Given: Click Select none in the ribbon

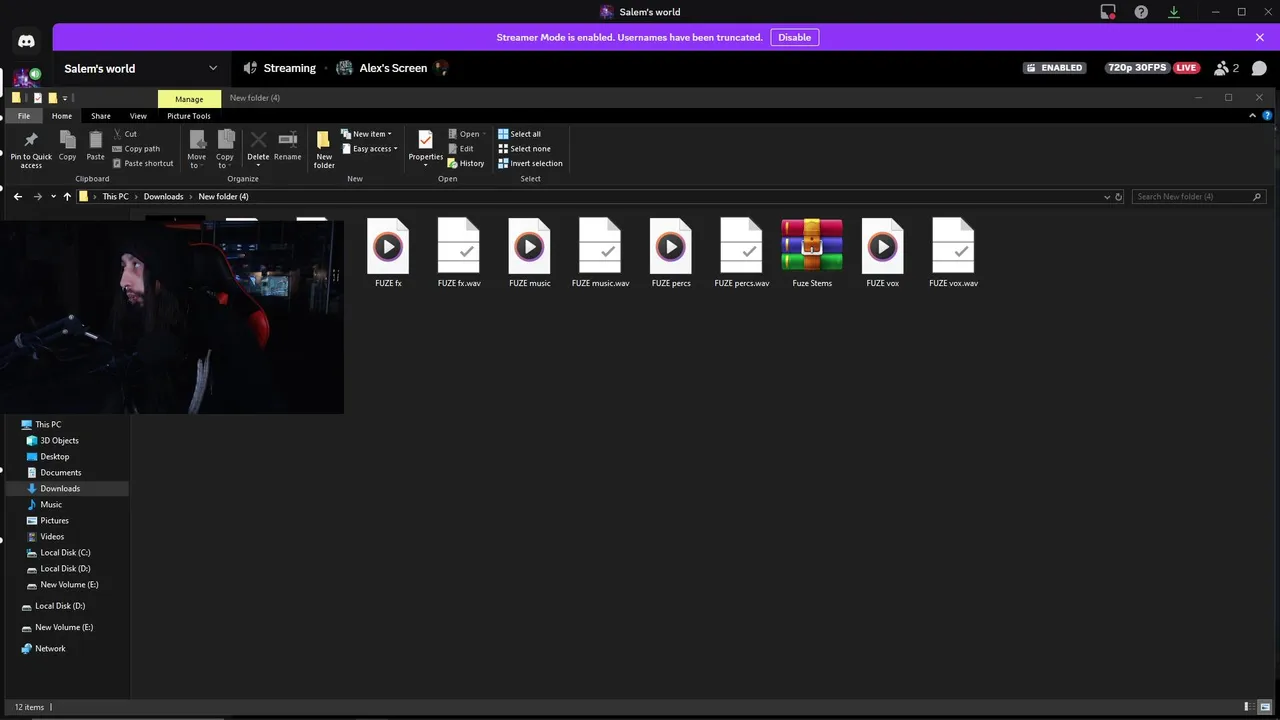Looking at the screenshot, I should click(525, 149).
